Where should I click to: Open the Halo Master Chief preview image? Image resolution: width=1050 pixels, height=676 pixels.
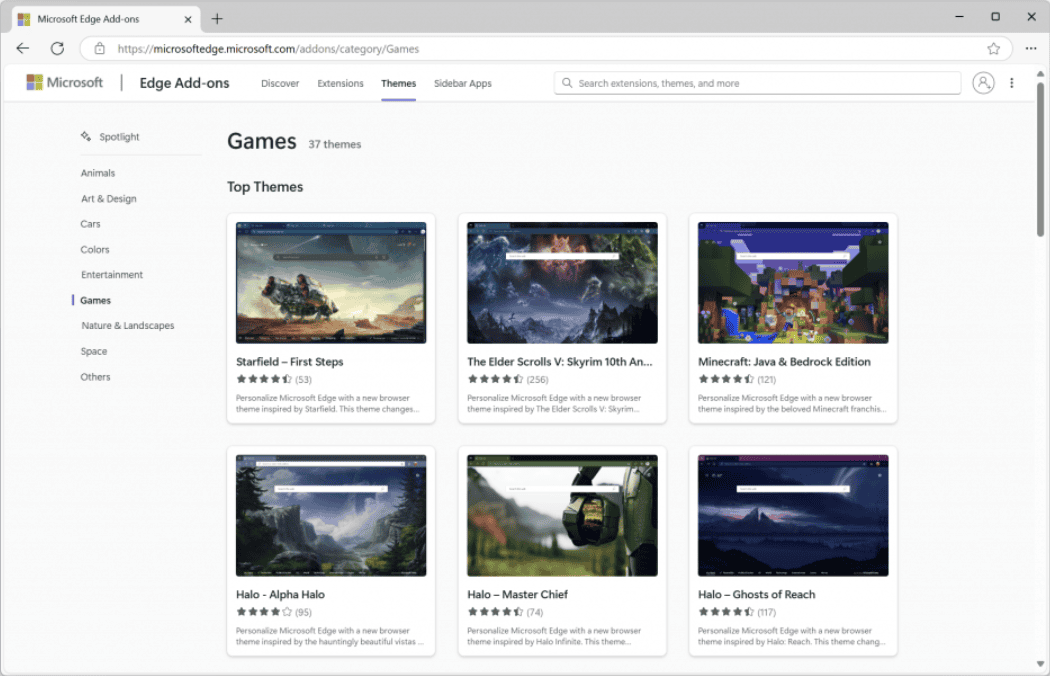click(x=562, y=515)
